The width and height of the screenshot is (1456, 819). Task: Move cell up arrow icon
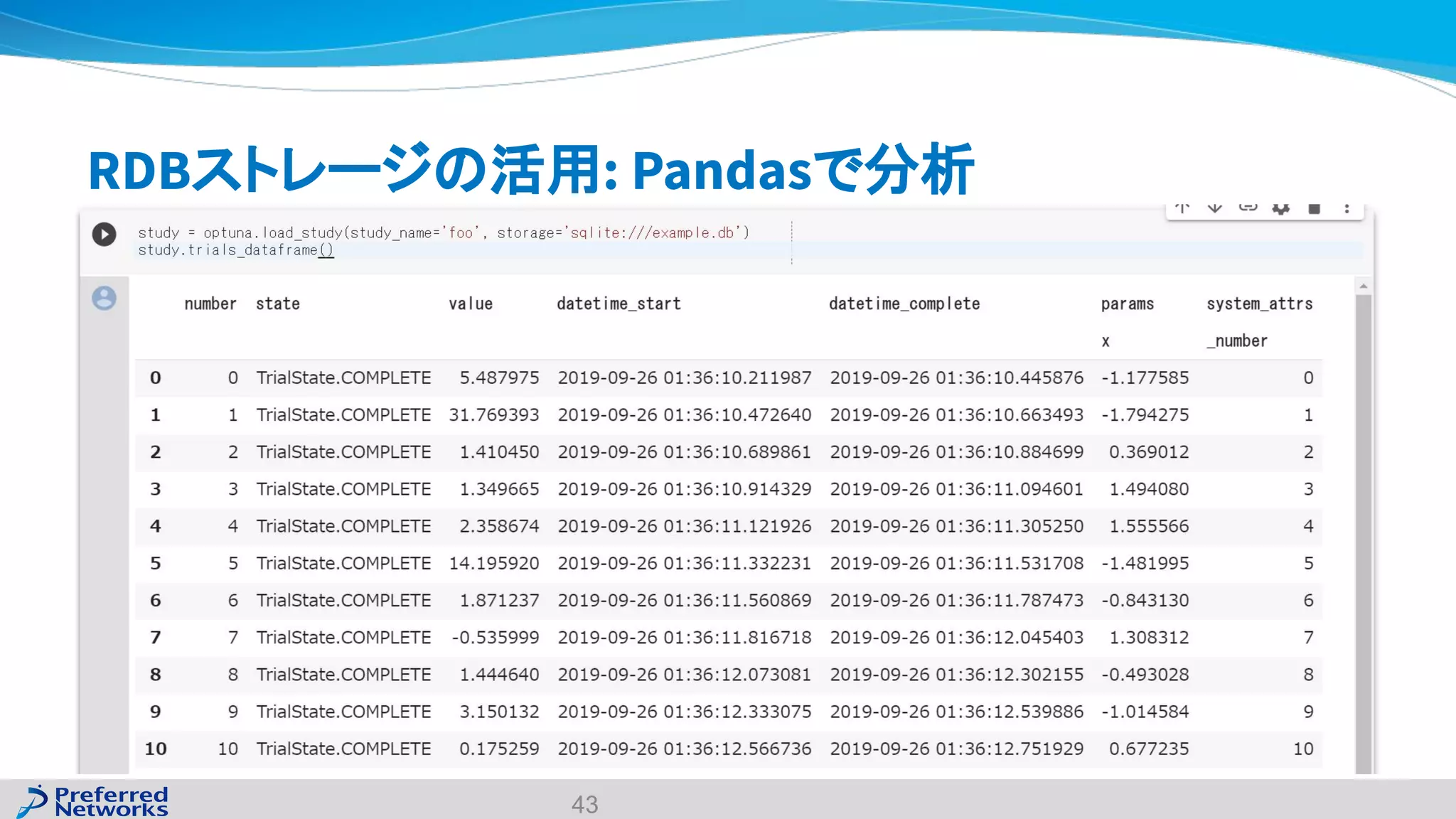(x=1182, y=208)
